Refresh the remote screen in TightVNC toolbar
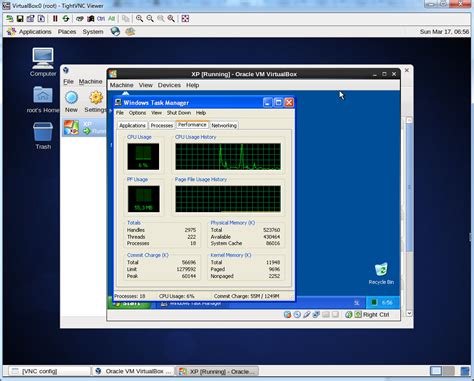 click(66, 19)
